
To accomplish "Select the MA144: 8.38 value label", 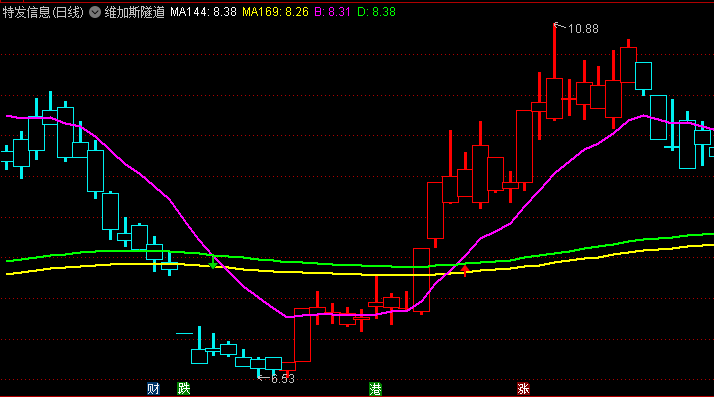I will 204,12.
